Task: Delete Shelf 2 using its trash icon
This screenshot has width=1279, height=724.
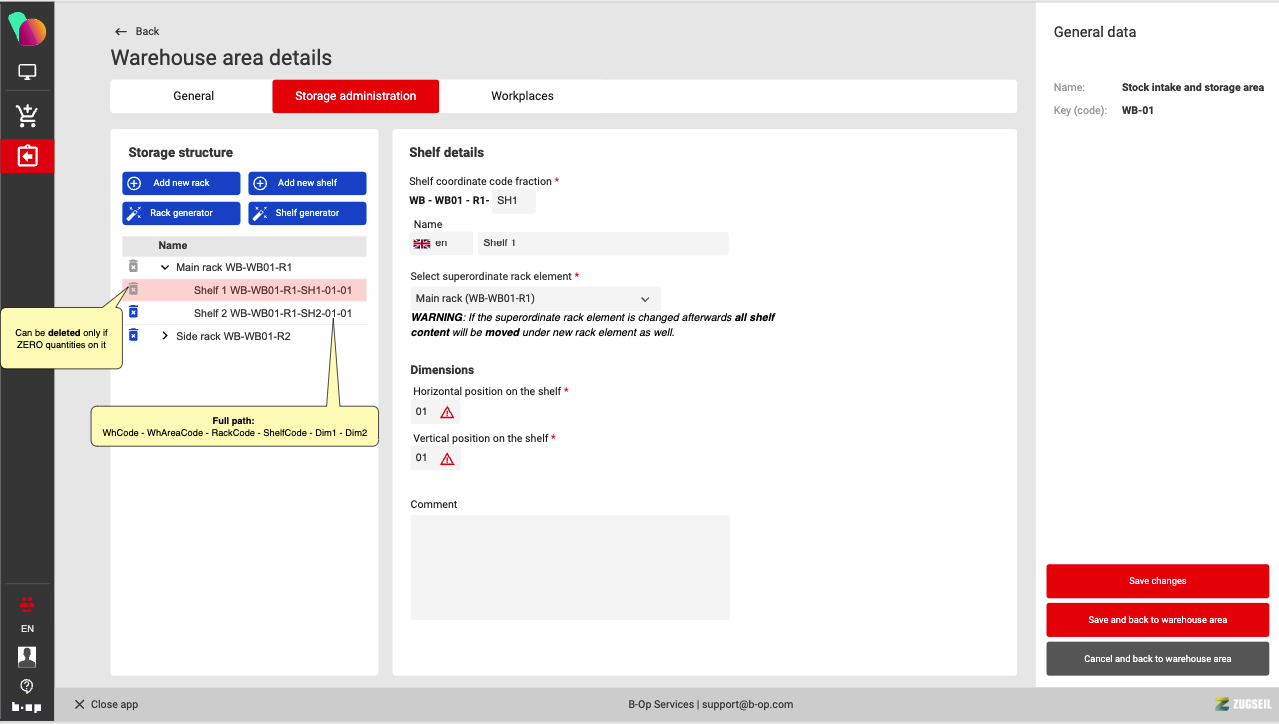Action: pyautogui.click(x=133, y=312)
